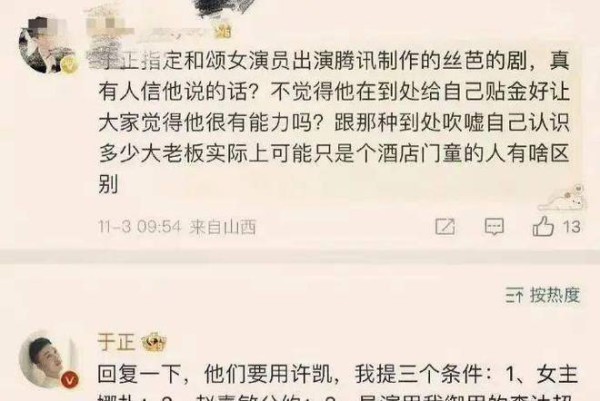Open the blurred poster's avatar
600x401 pixels.
coord(47,45)
